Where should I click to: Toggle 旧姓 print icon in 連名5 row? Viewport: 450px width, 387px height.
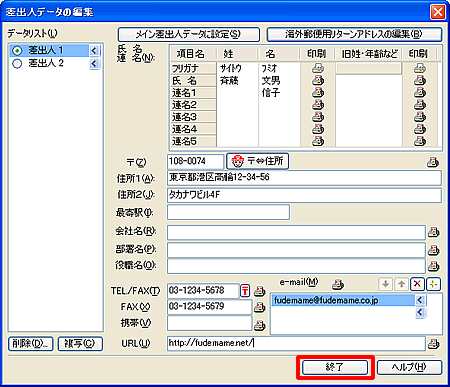point(420,141)
